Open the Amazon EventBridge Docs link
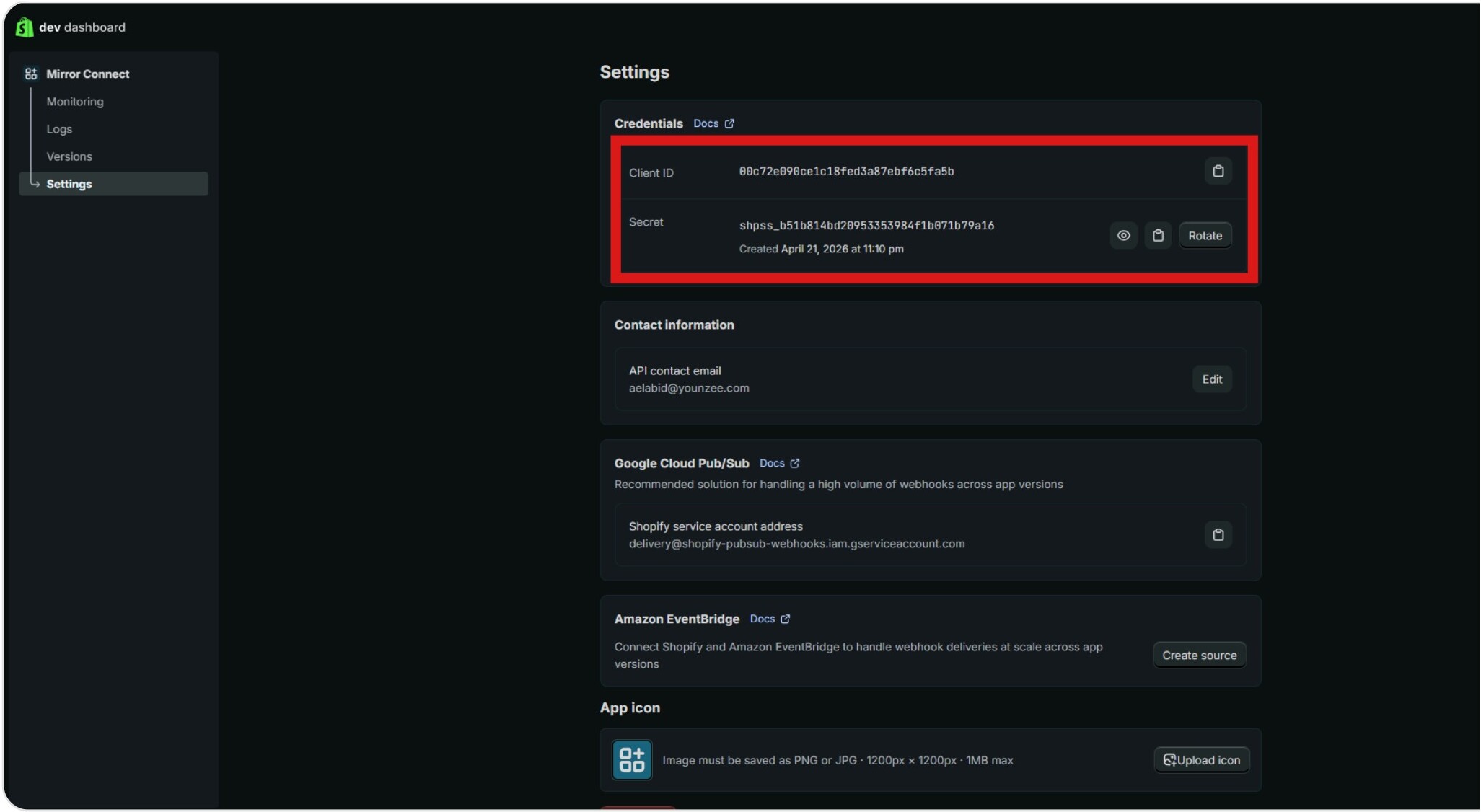 click(770, 619)
